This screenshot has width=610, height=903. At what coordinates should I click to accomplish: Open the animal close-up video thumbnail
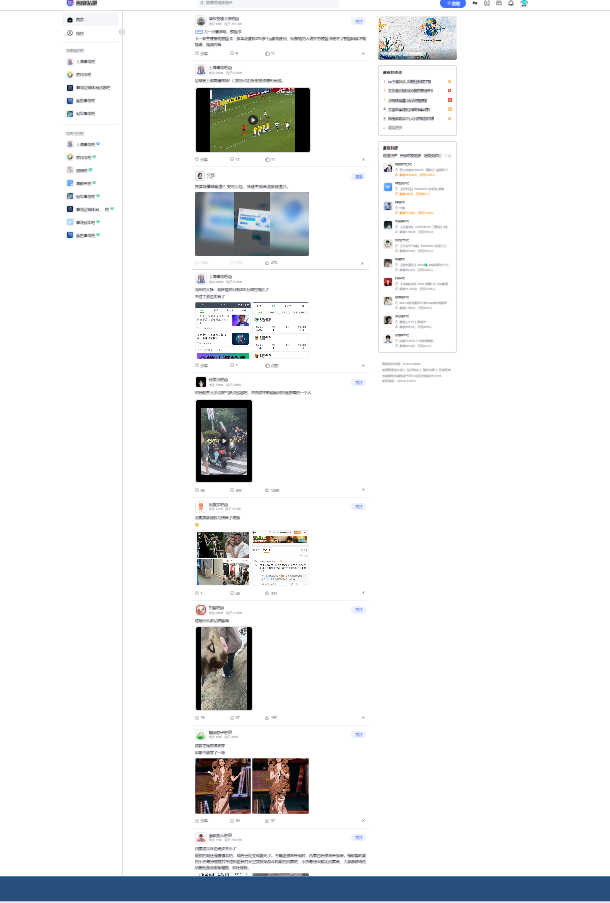pos(224,668)
